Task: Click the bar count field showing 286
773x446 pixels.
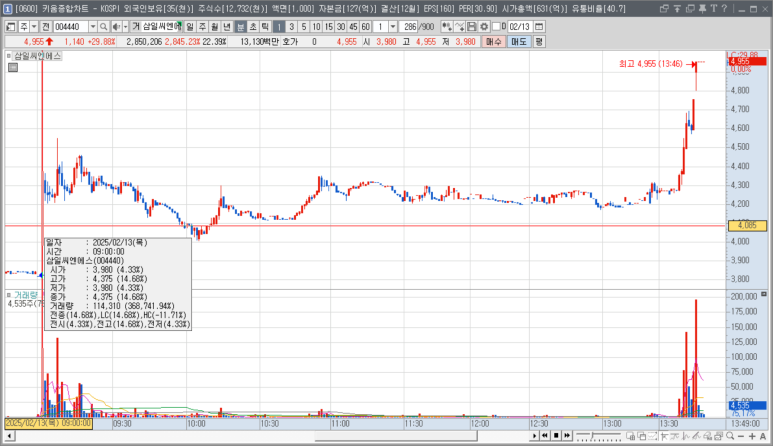Action: [408, 27]
